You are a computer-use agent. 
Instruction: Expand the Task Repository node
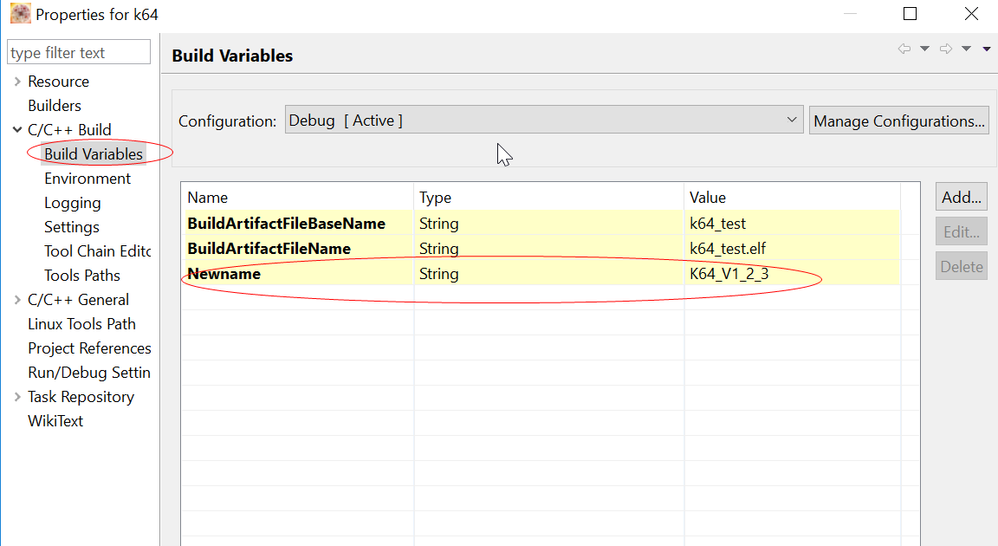[x=18, y=397]
